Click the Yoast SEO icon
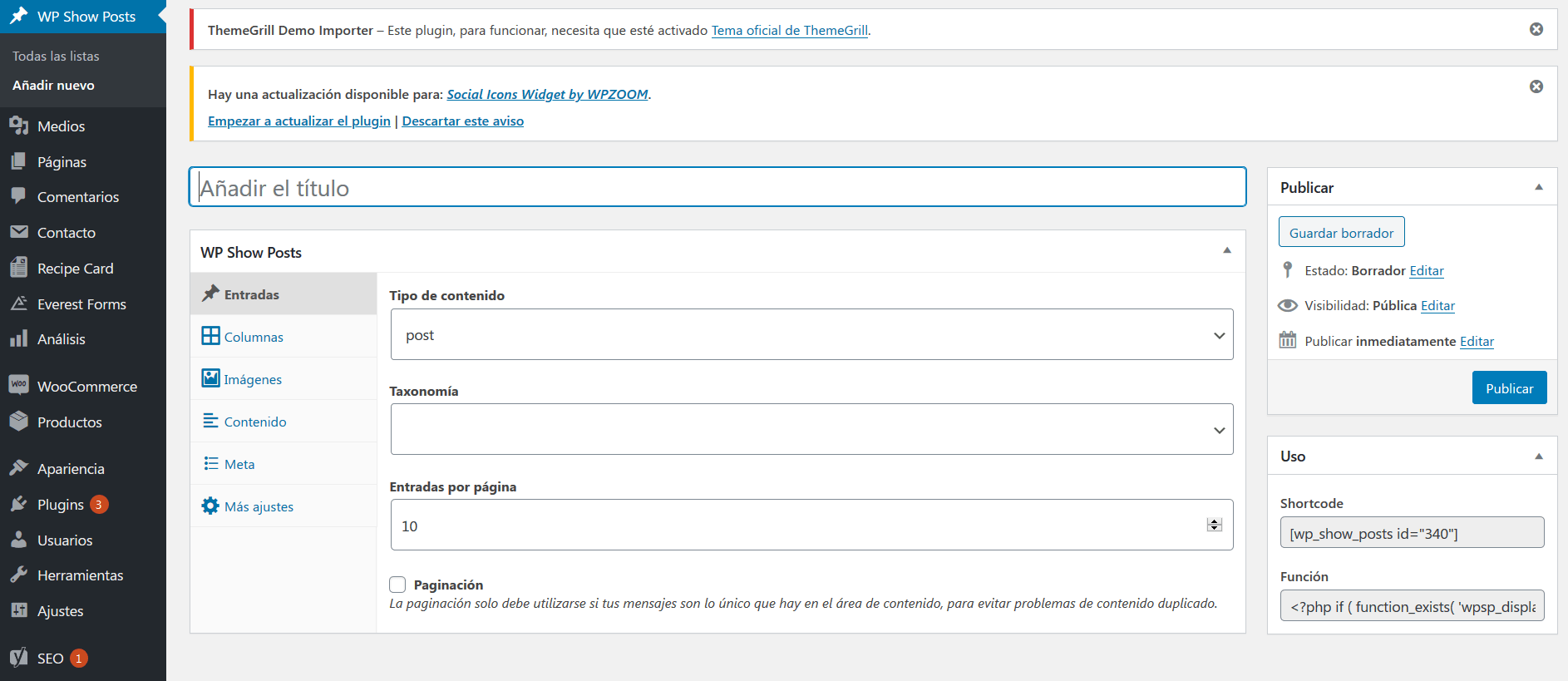This screenshot has width=1568, height=681. [18, 658]
